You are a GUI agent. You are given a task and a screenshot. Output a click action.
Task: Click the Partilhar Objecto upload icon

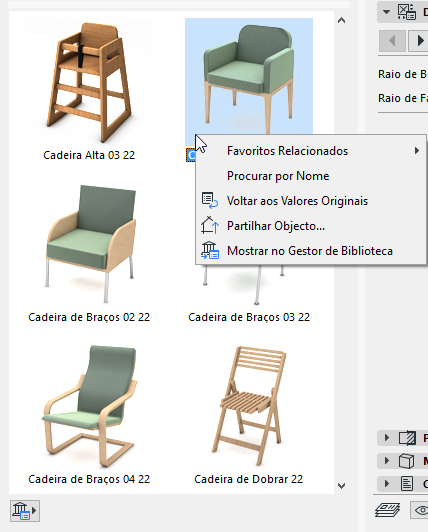click(x=209, y=225)
